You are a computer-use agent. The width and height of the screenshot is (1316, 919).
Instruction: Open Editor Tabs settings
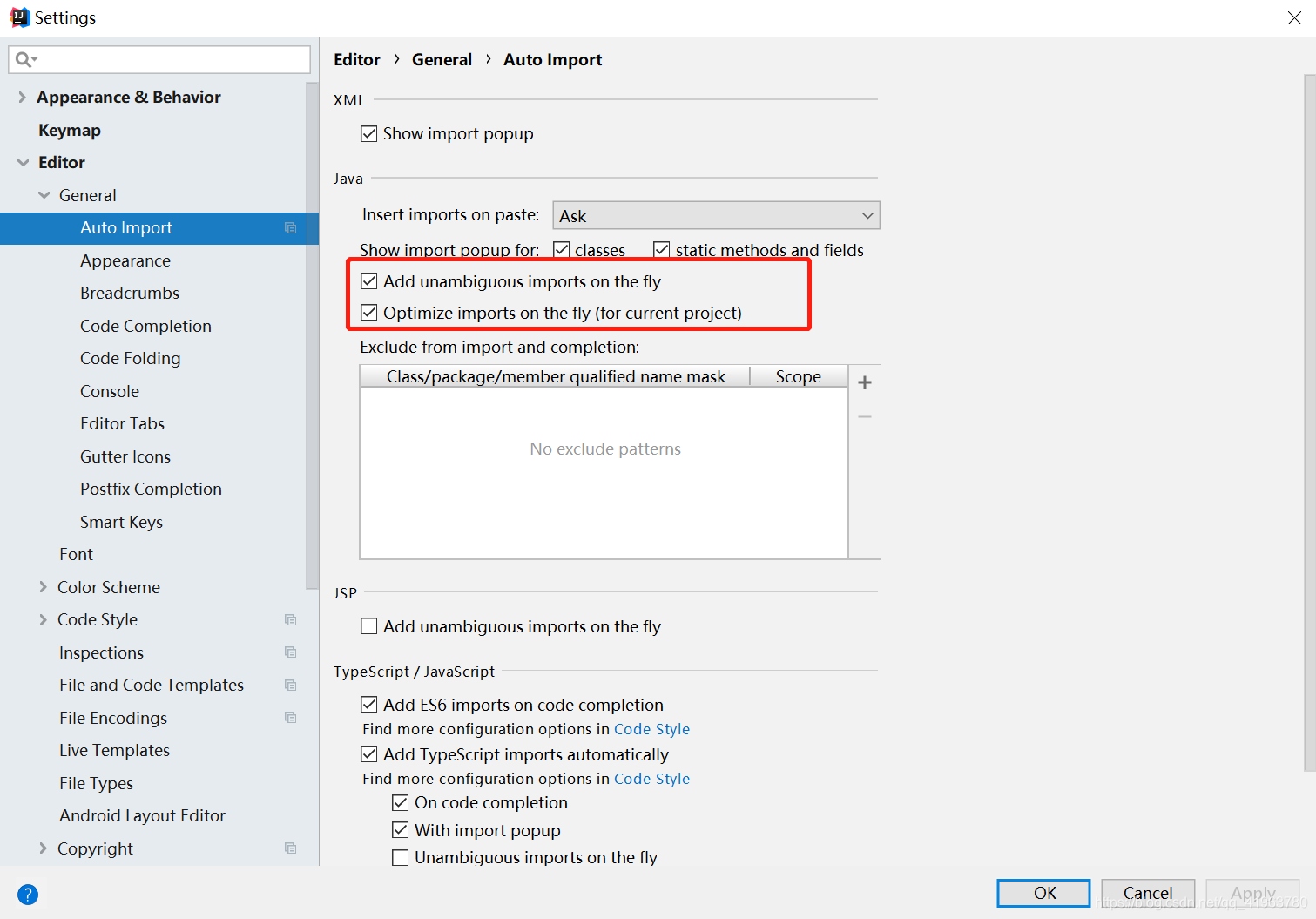(122, 424)
